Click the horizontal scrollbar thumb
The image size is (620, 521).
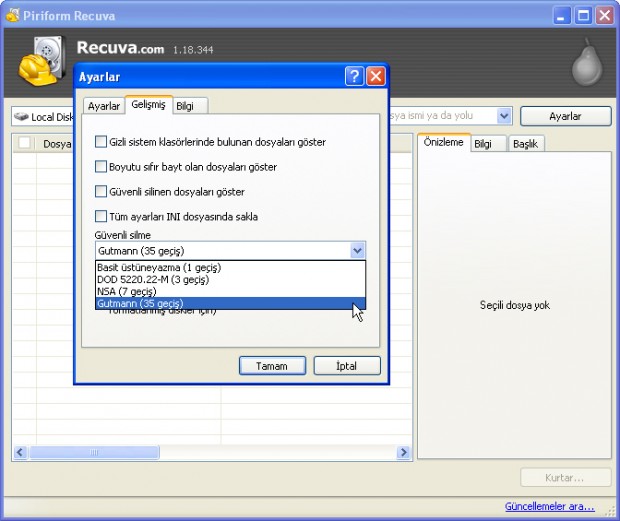click(95, 452)
